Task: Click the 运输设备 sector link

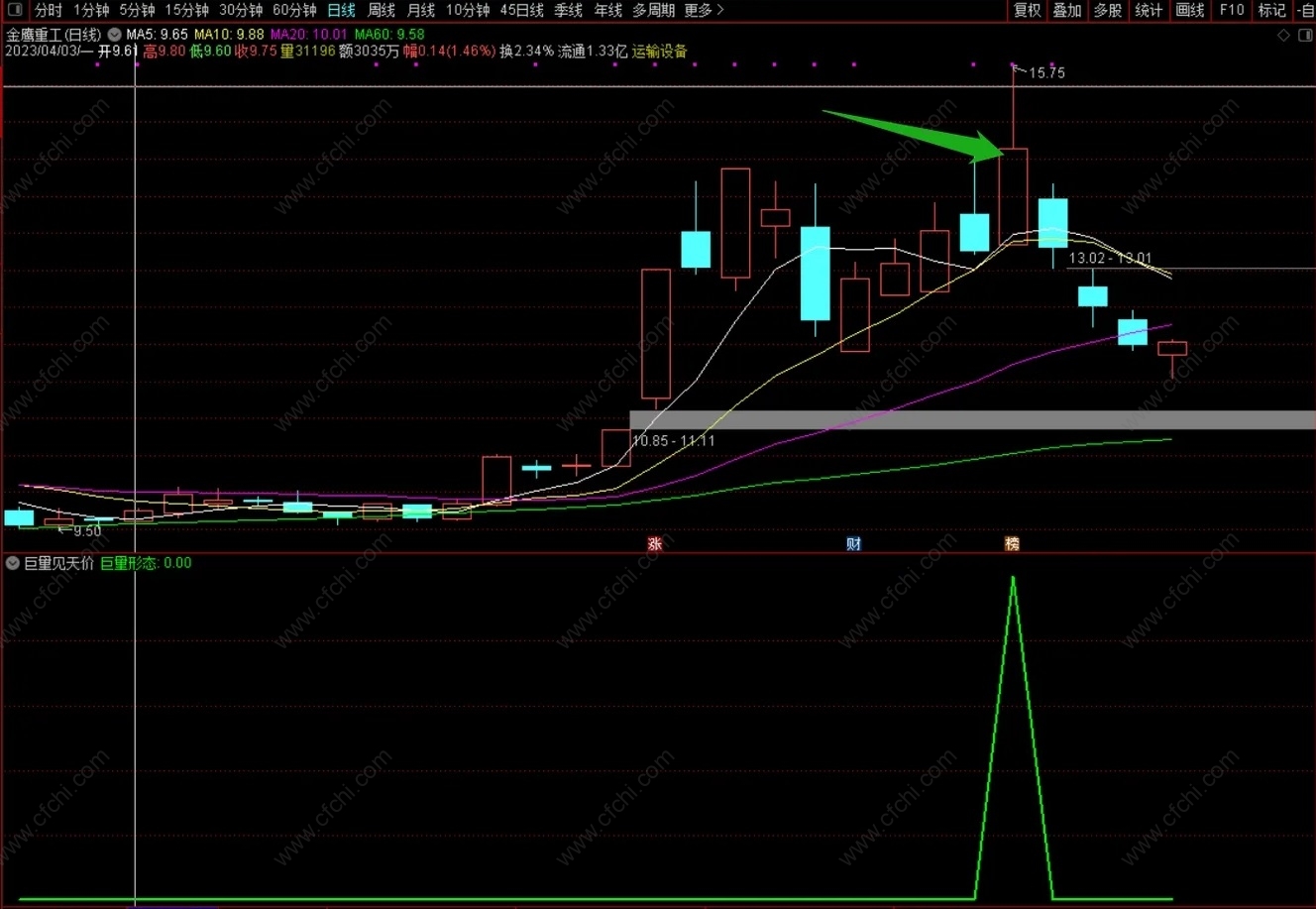Action: tap(660, 51)
